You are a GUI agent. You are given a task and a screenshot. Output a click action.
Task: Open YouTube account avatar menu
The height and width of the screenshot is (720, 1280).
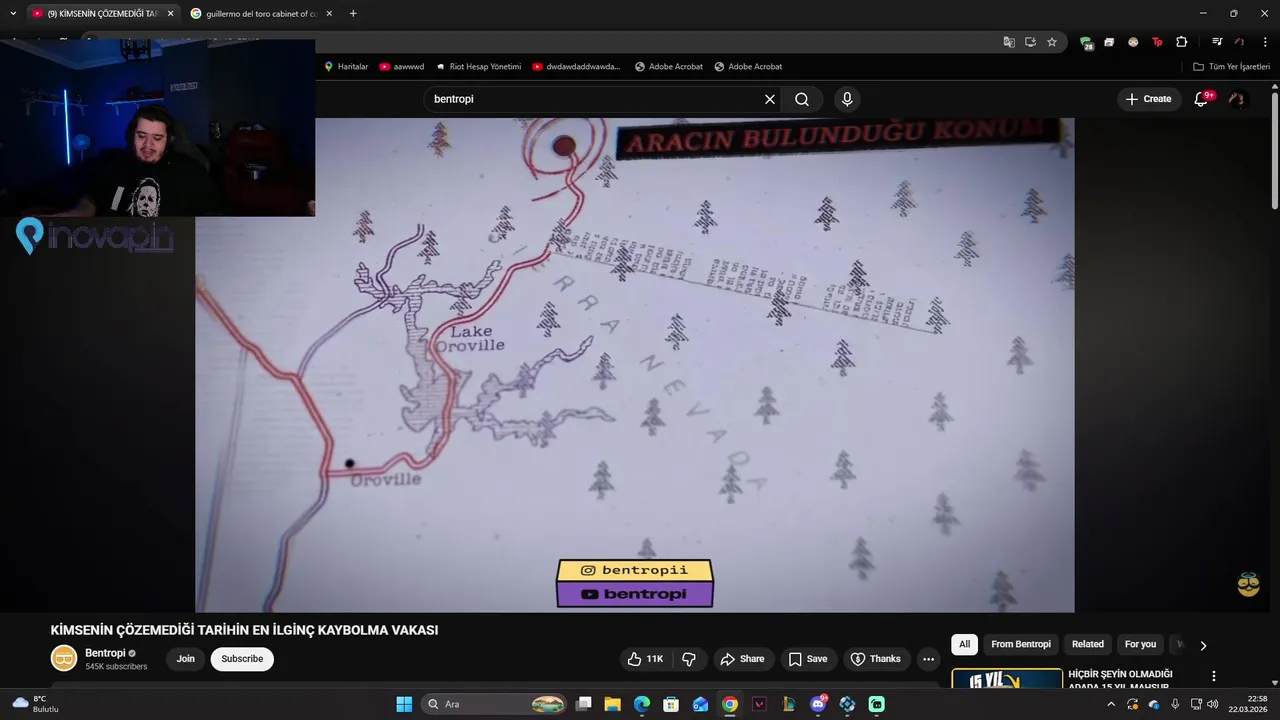[x=1237, y=99]
